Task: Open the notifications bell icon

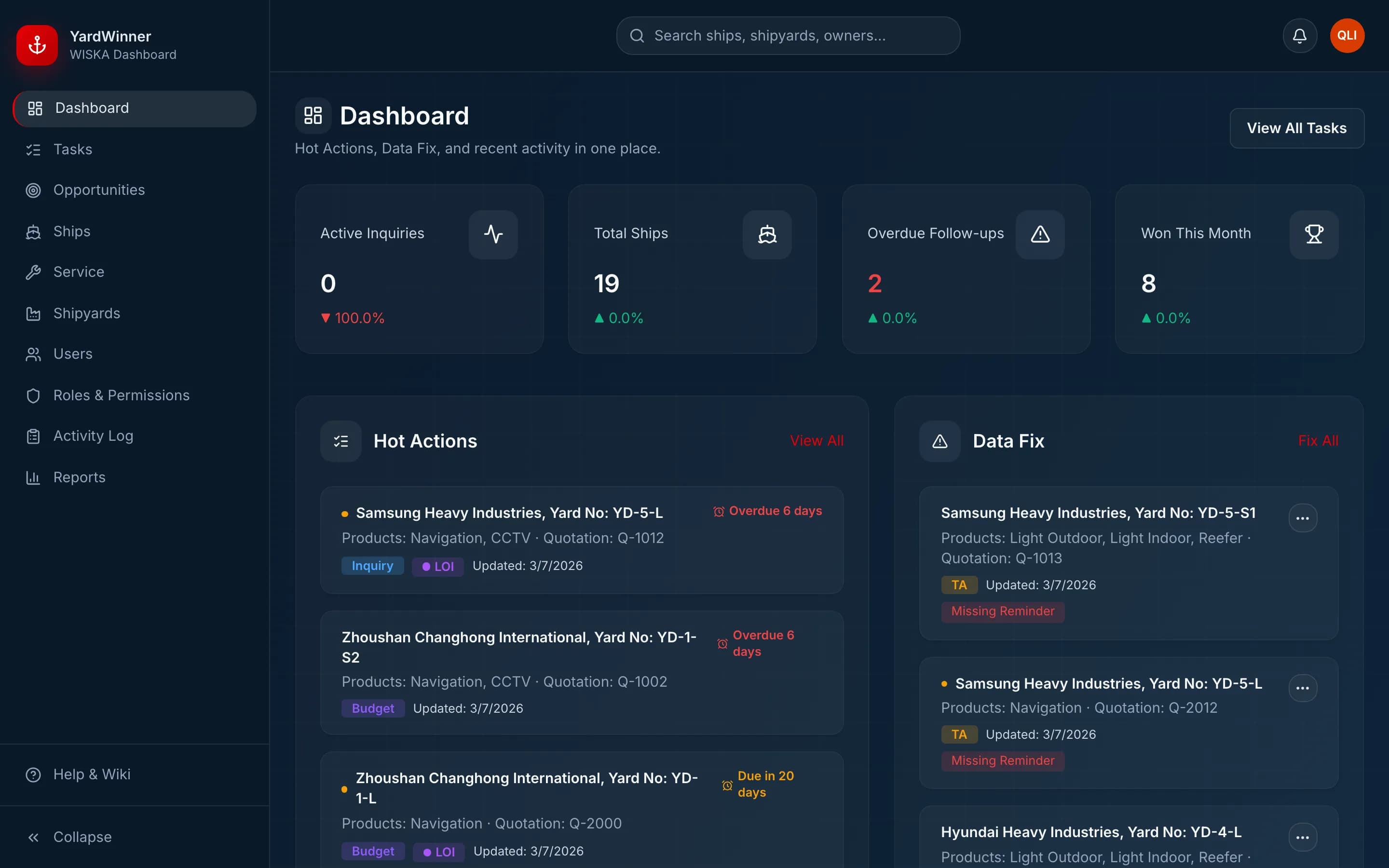Action: (x=1299, y=36)
